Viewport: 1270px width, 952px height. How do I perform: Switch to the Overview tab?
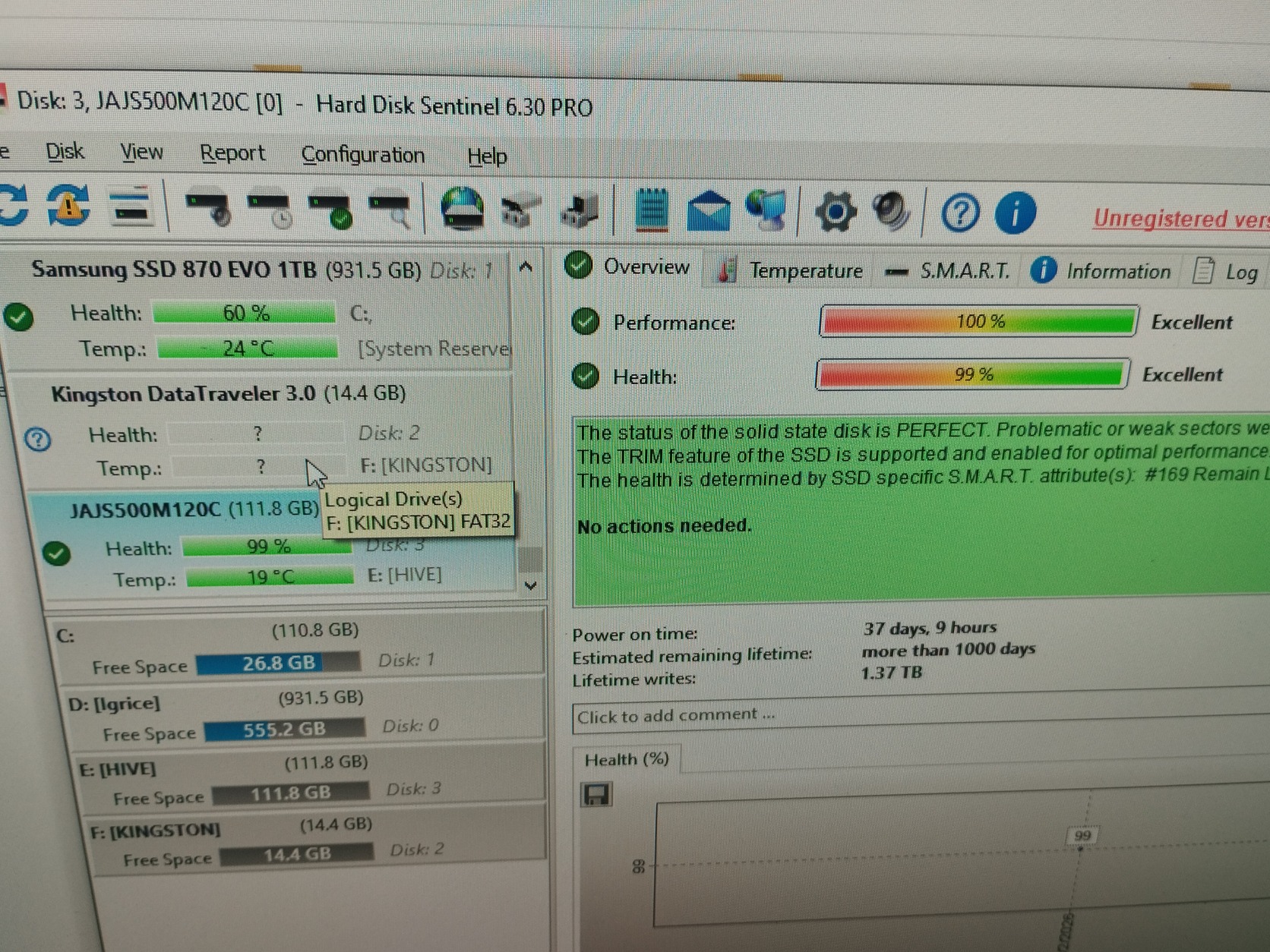[x=629, y=267]
